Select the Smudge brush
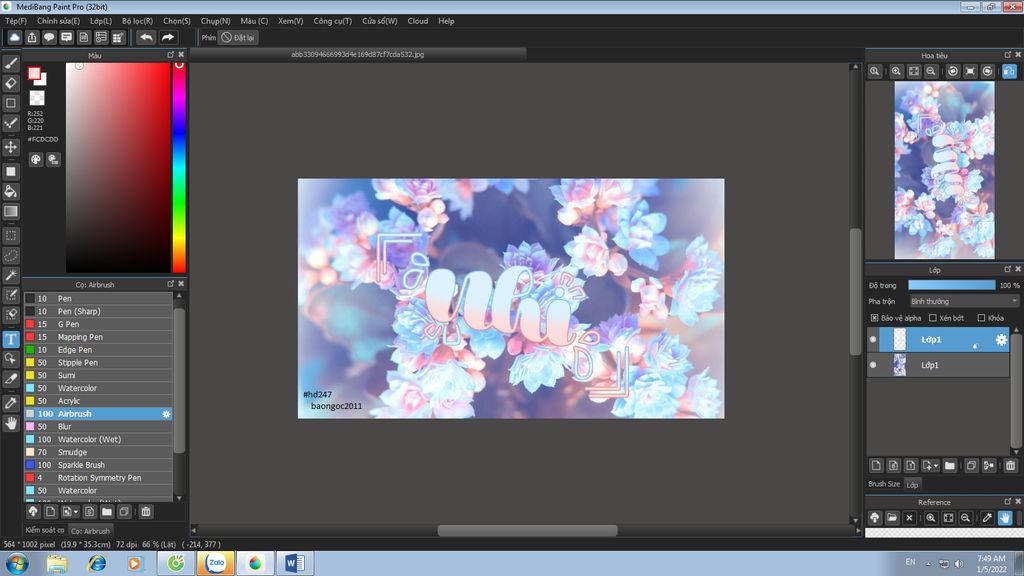Image resolution: width=1024 pixels, height=576 pixels. (x=98, y=452)
